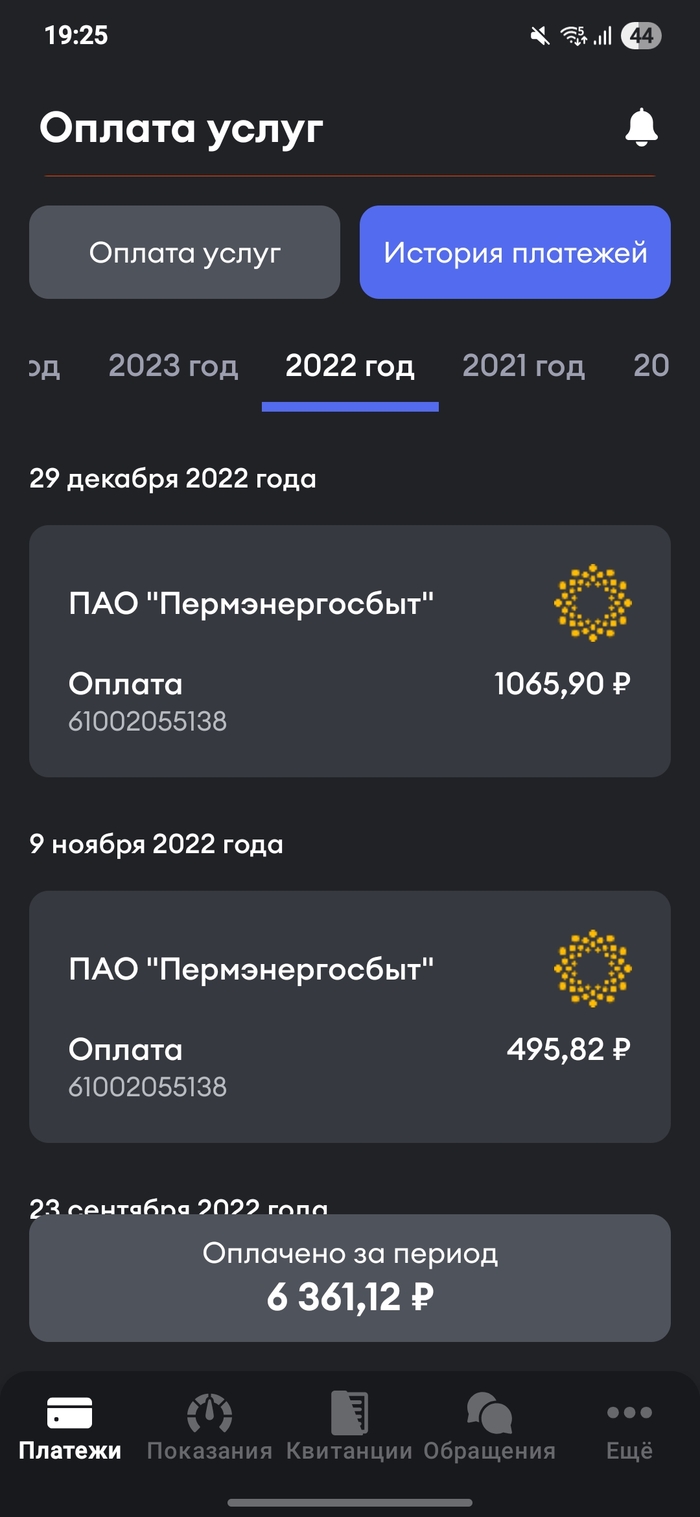Select the 2021 год tab
This screenshot has width=700, height=1517.
(523, 366)
